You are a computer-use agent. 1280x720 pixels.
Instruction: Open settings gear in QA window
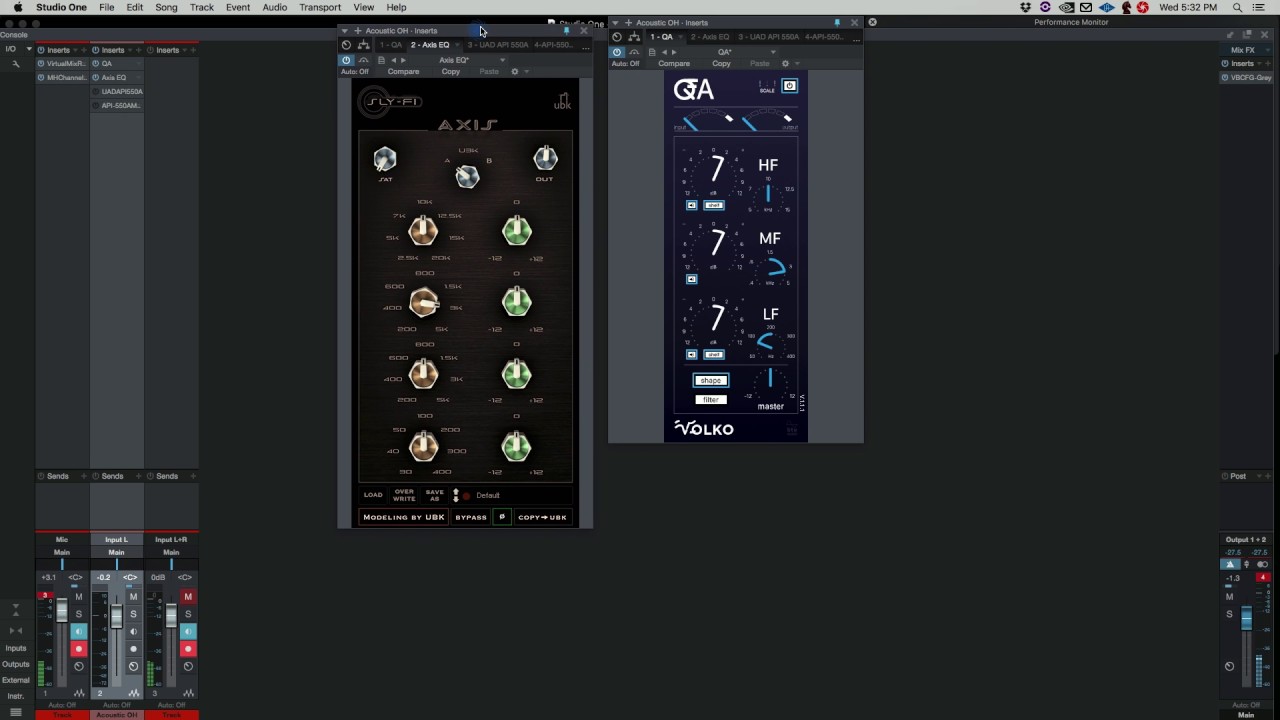coord(785,64)
